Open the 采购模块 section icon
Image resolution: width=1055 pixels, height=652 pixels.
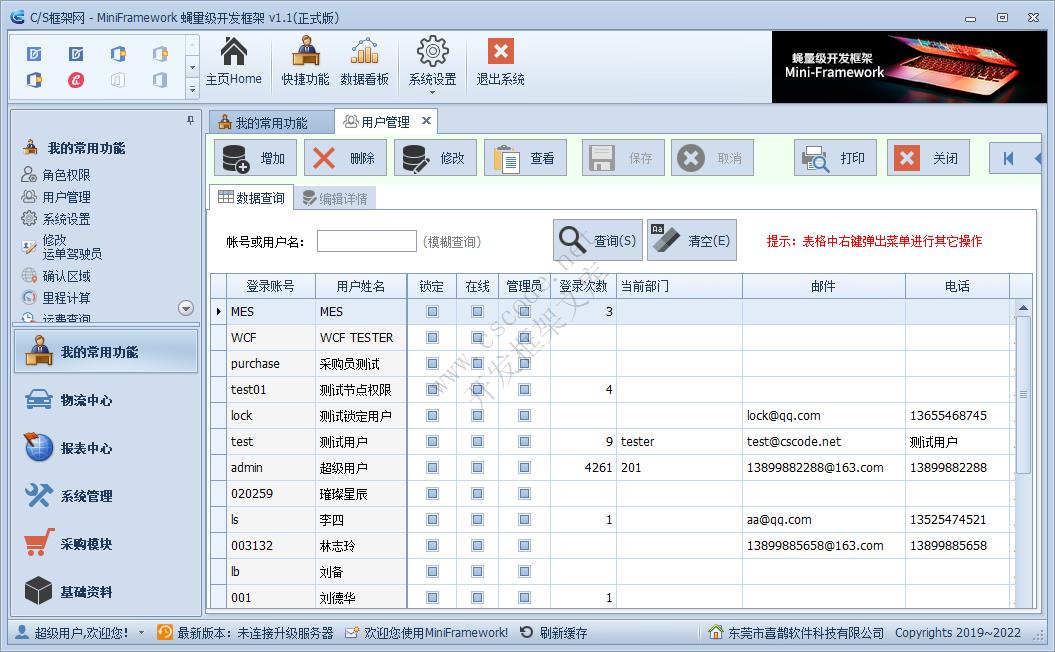pos(37,543)
